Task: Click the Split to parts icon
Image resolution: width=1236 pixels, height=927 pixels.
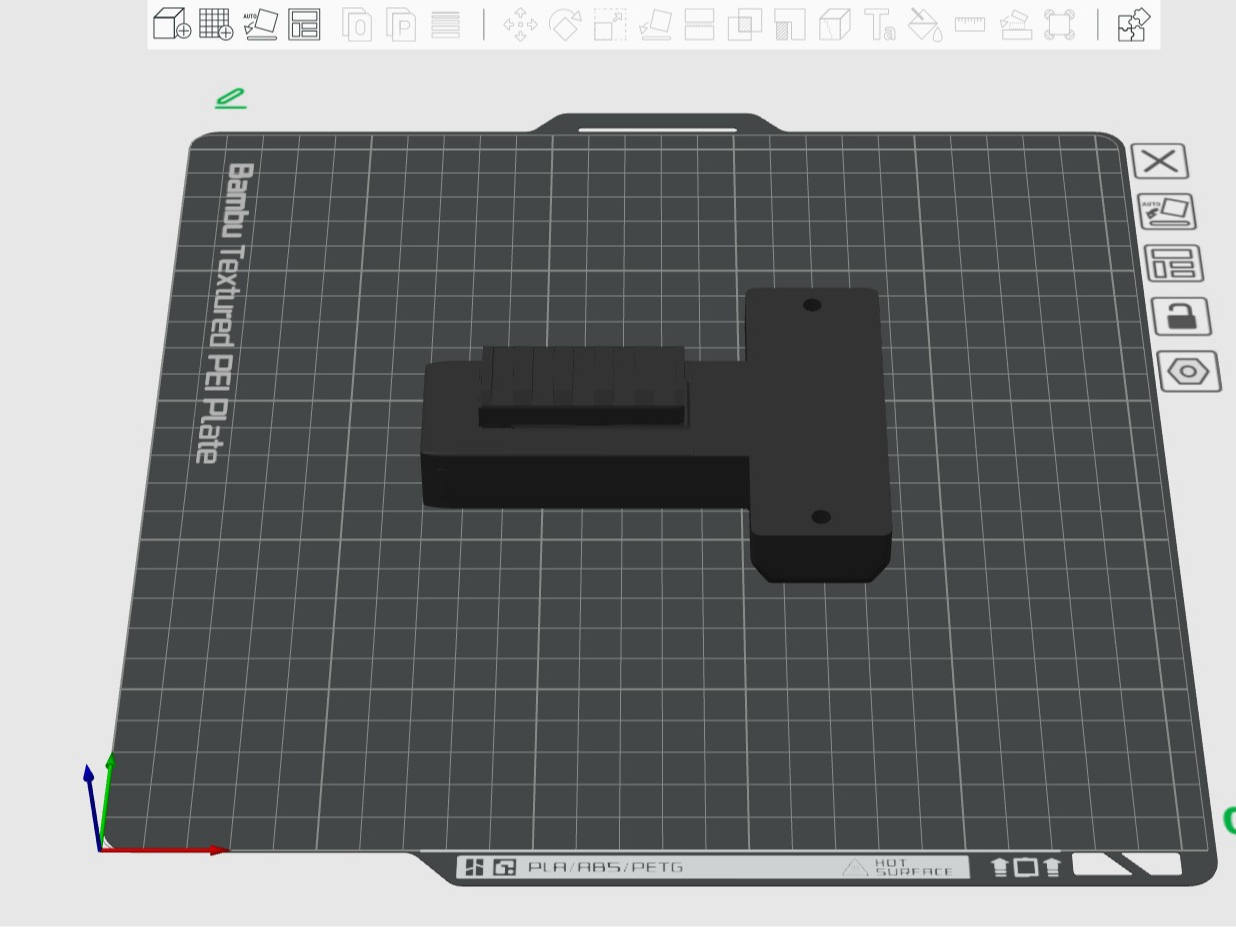Action: click(402, 24)
